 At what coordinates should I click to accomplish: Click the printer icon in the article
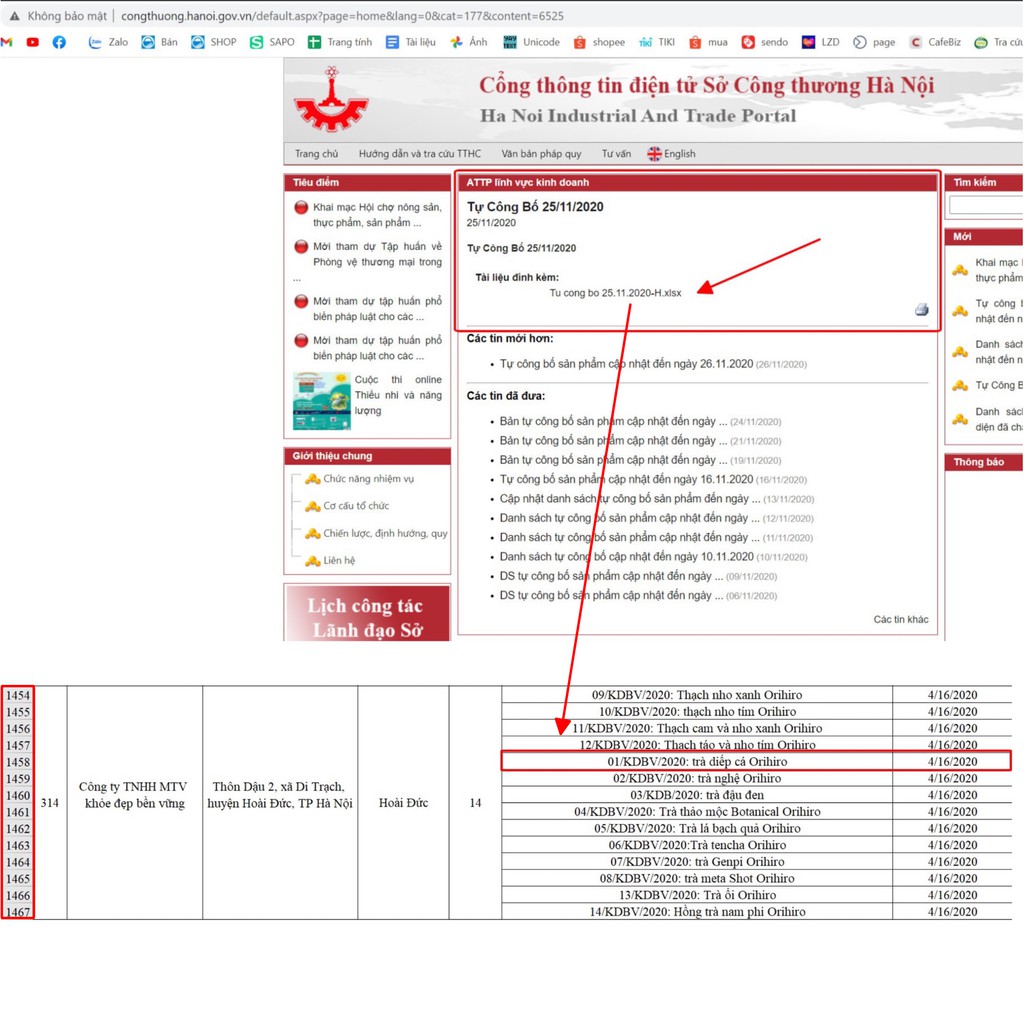click(921, 309)
